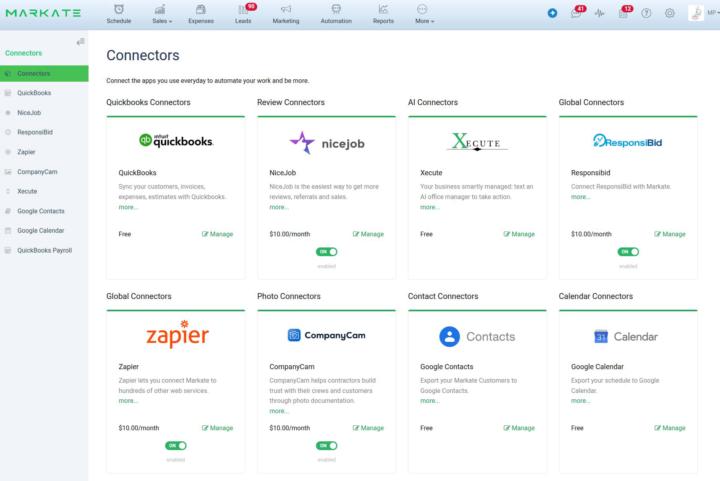Expand the Responsibid description with more link
This screenshot has height=481, width=720.
click(x=580, y=197)
